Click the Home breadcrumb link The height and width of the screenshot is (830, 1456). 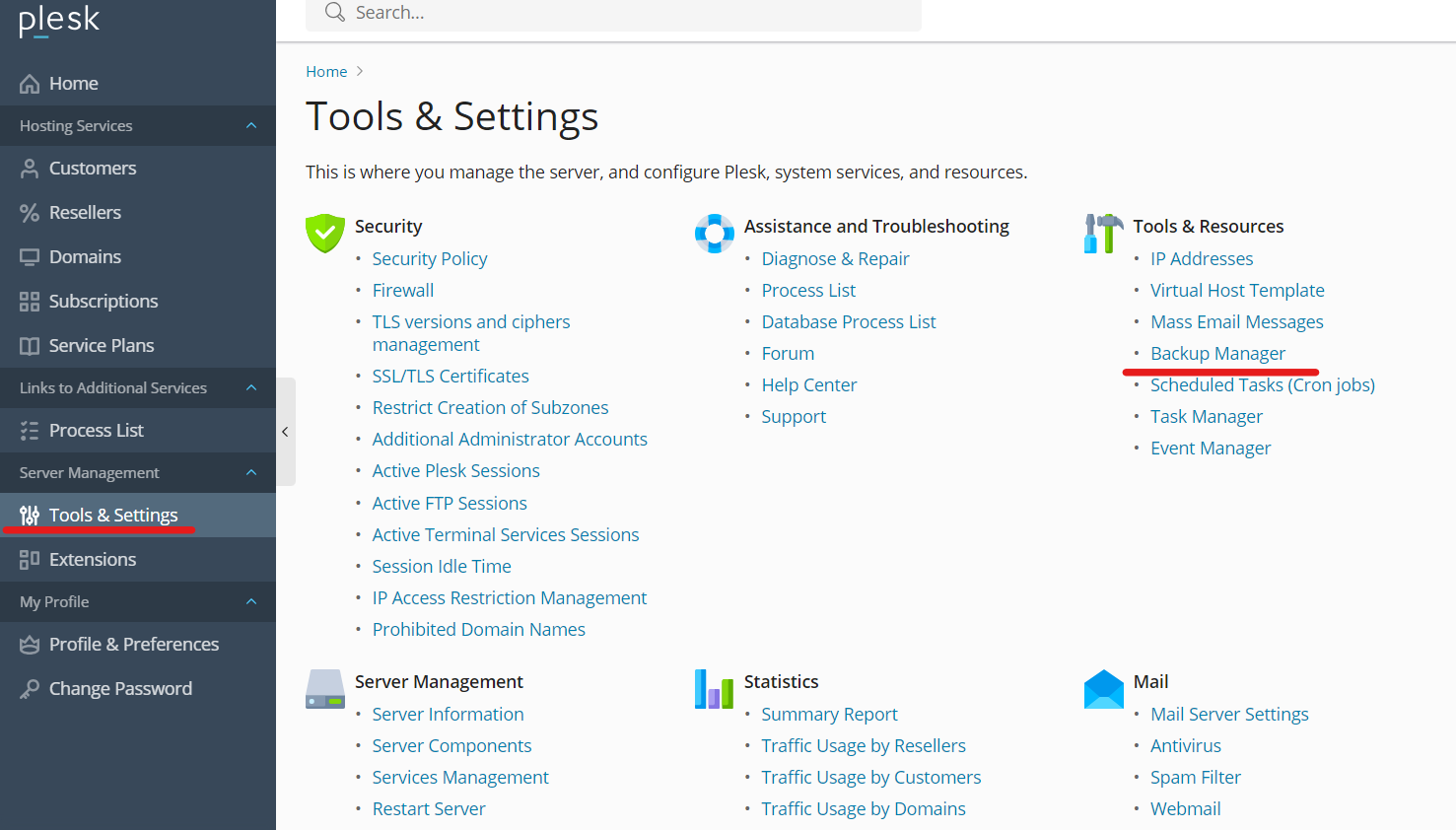point(326,72)
